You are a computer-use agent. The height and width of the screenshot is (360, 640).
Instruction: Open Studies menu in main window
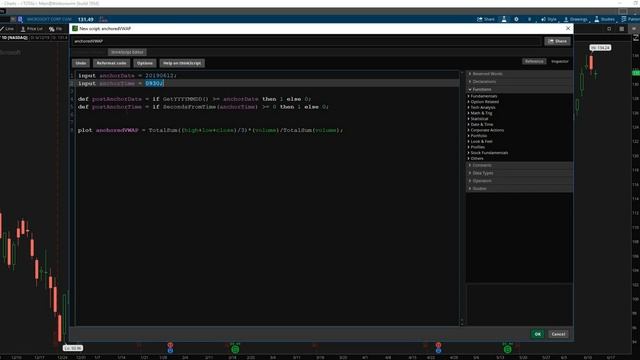pyautogui.click(x=604, y=19)
